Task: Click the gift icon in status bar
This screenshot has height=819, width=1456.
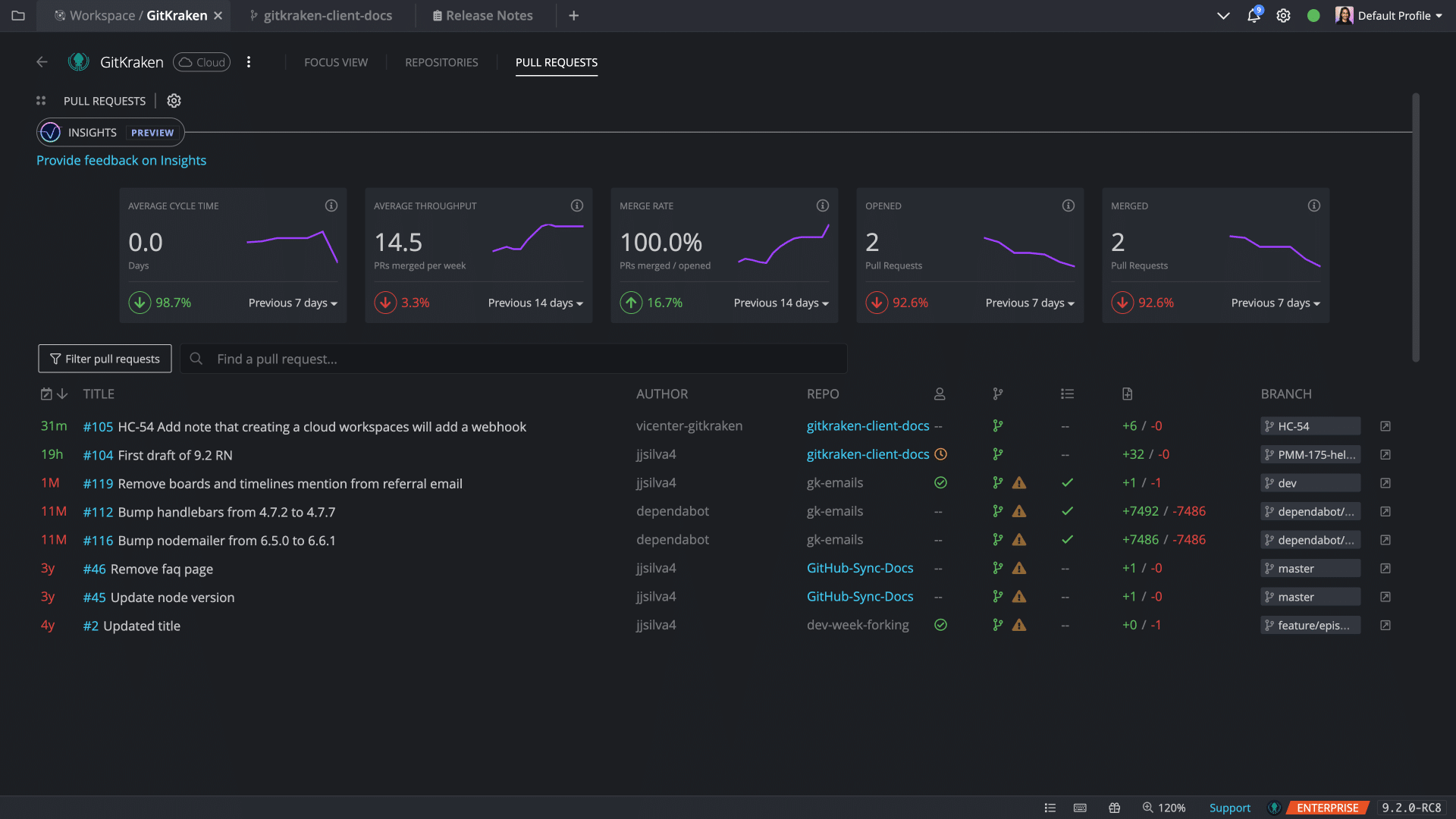Action: (1114, 808)
